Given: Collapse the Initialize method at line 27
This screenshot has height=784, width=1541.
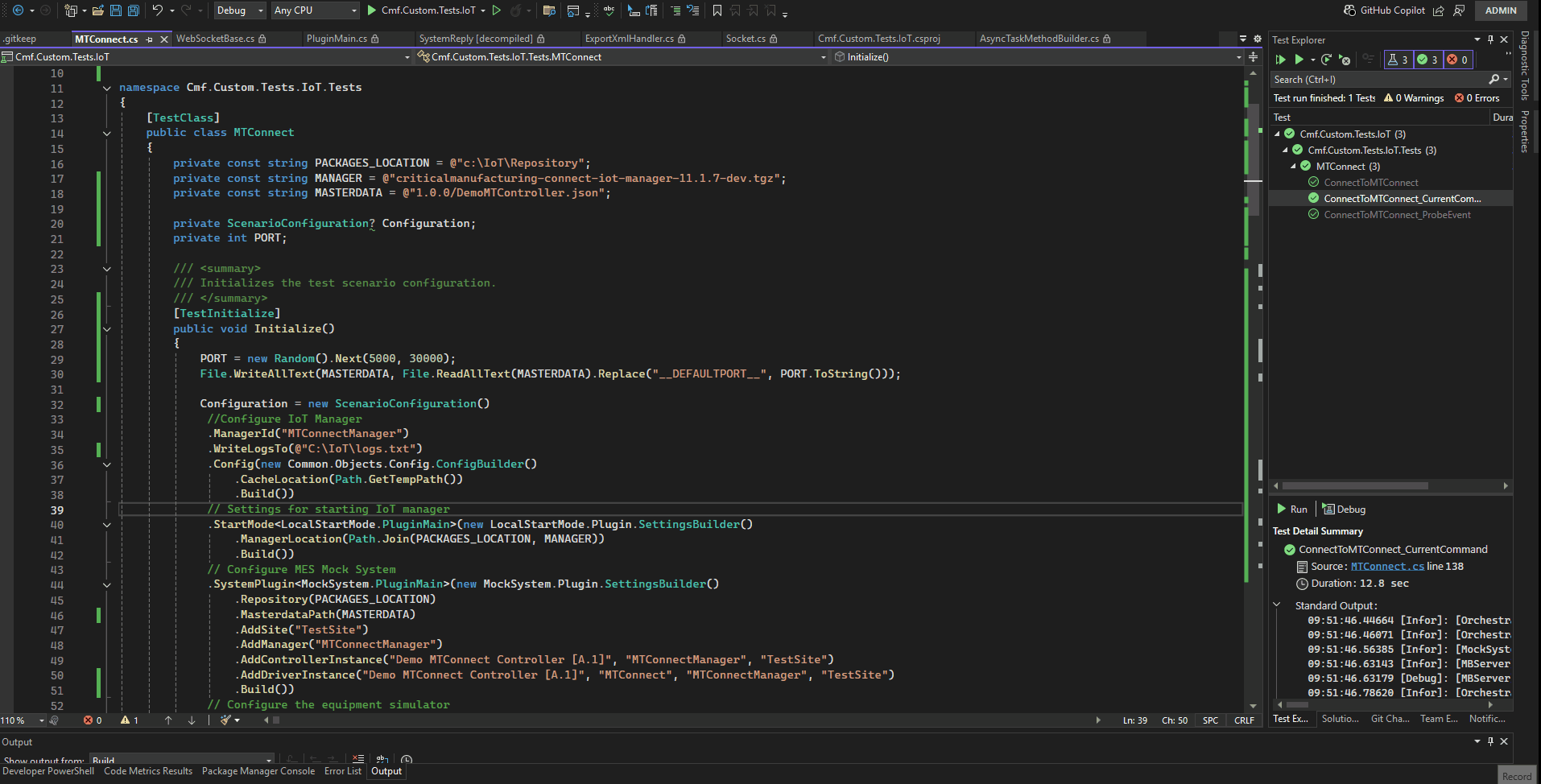Looking at the screenshot, I should coord(106,329).
